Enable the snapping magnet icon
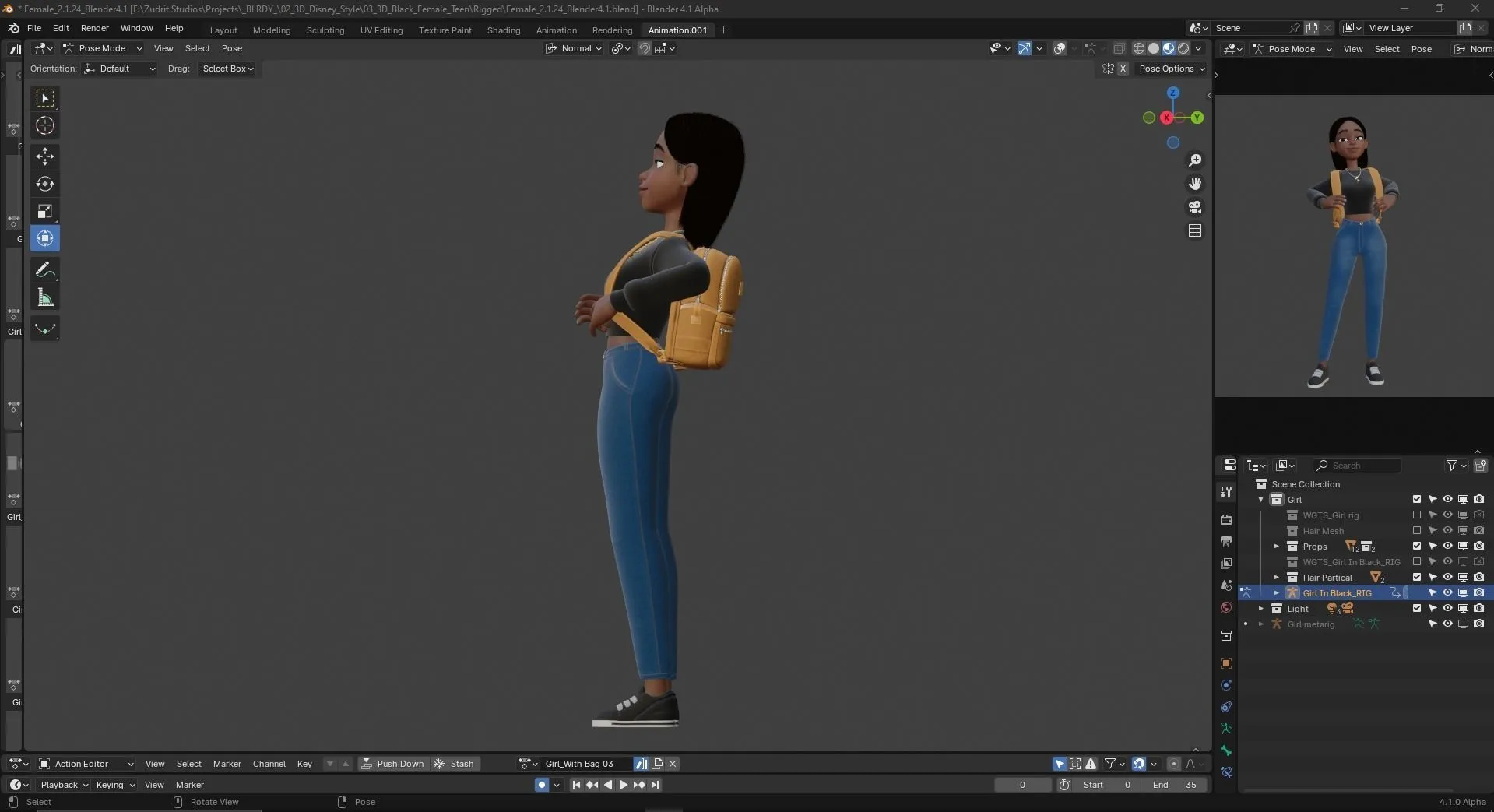The width and height of the screenshot is (1494, 812). [645, 48]
